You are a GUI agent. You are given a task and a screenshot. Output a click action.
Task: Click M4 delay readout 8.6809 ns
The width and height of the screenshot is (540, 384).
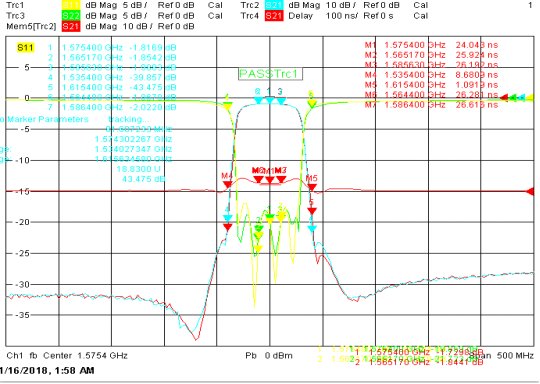(x=477, y=75)
